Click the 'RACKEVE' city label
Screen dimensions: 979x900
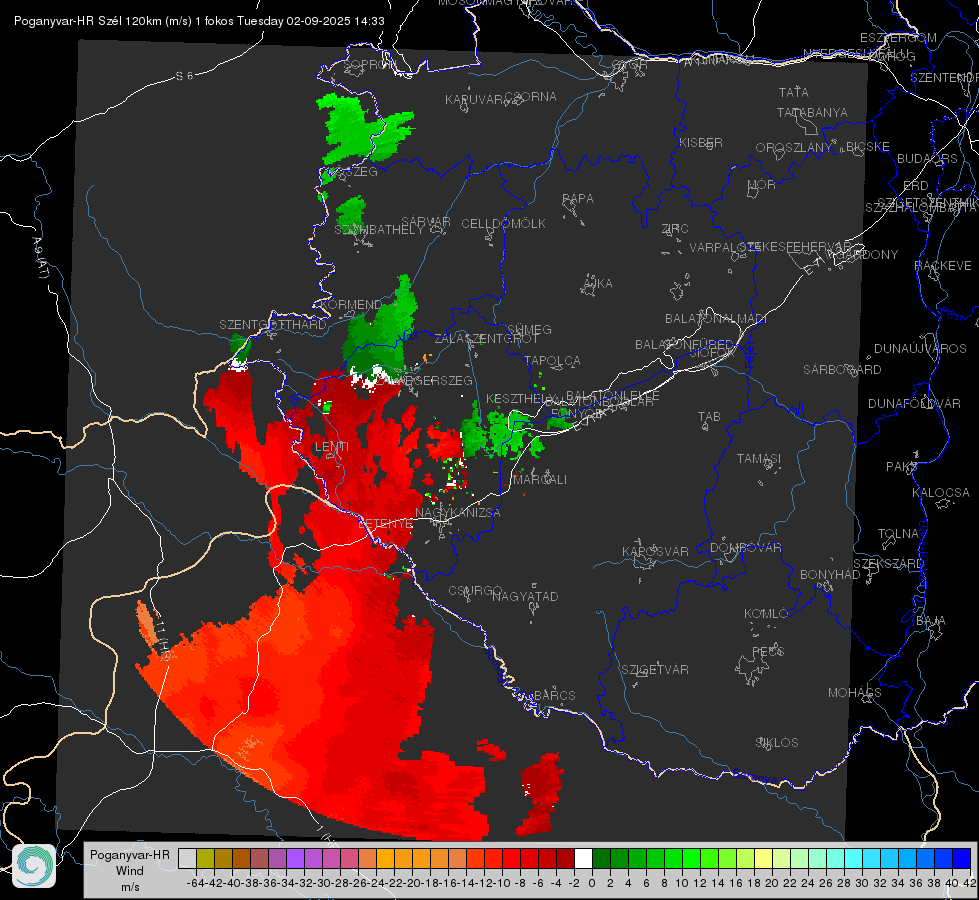(943, 266)
